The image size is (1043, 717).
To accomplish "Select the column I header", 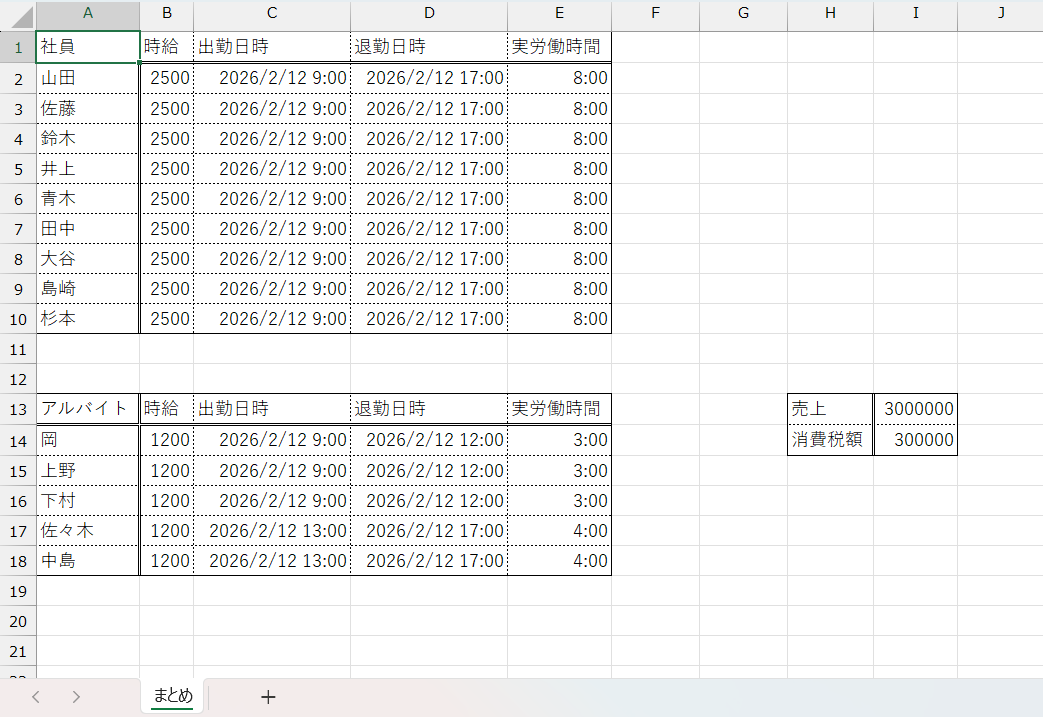I will click(915, 14).
